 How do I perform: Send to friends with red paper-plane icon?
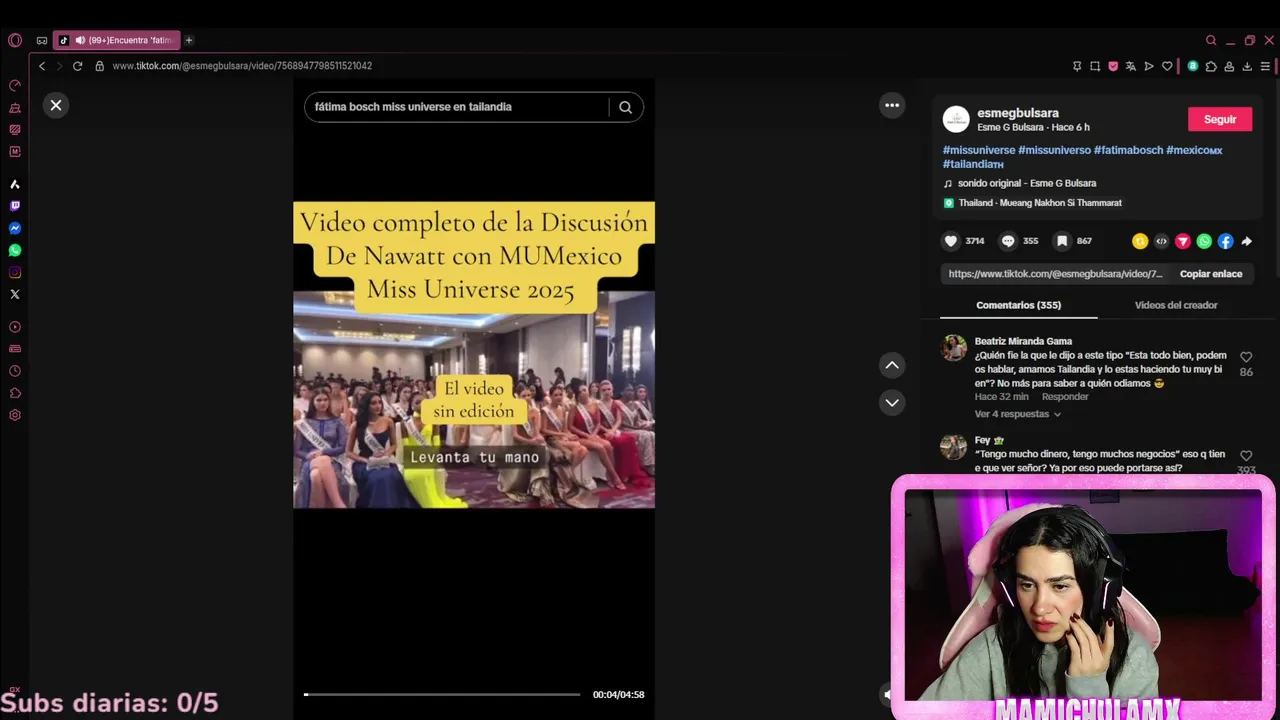click(x=1182, y=241)
